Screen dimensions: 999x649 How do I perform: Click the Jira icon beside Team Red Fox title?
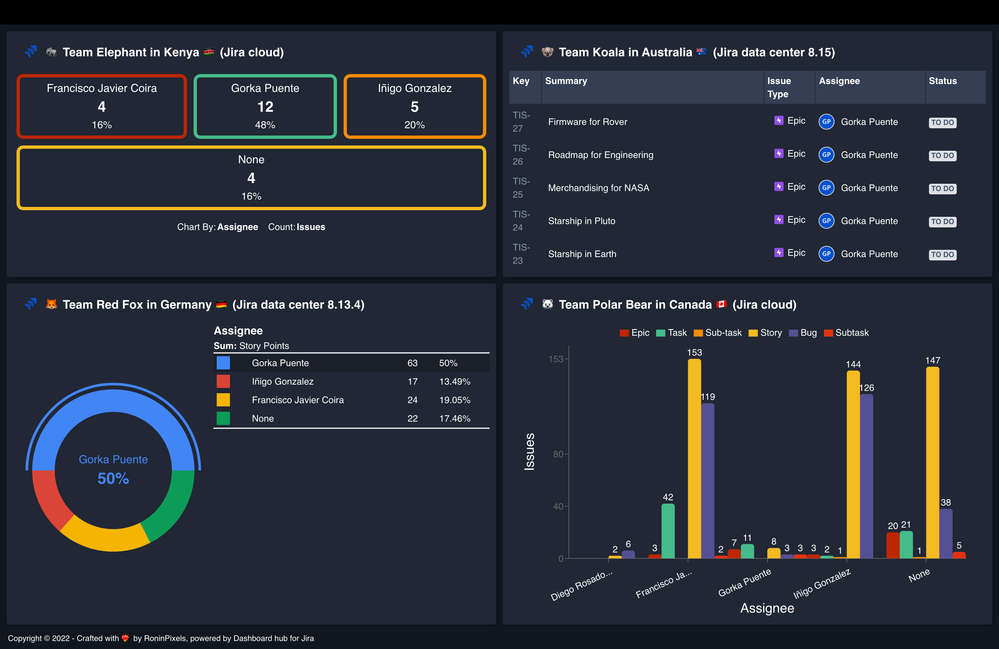31,304
